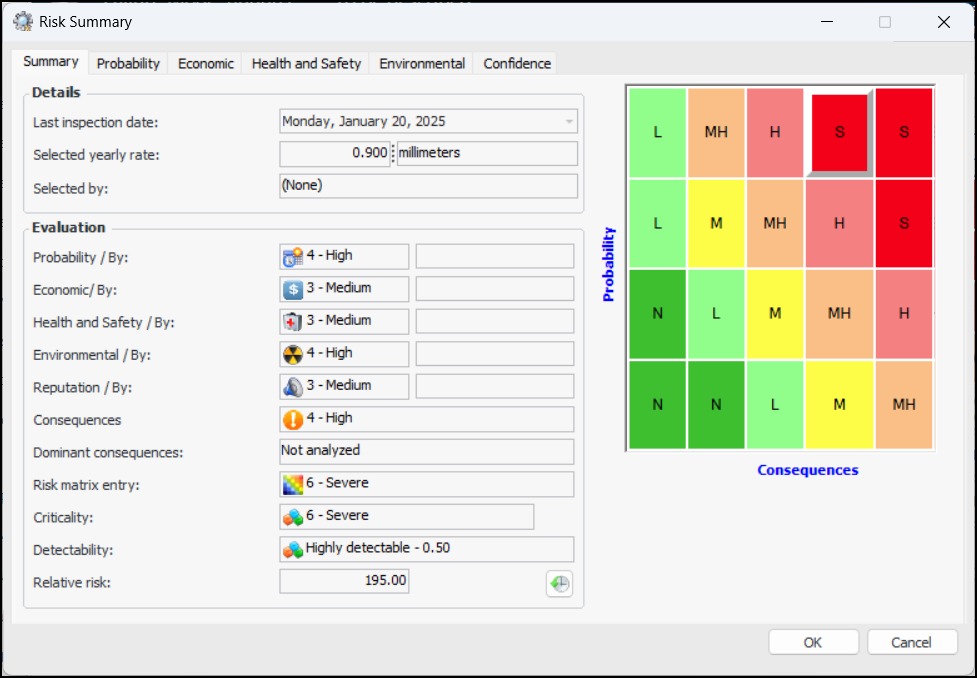Click the Selected yearly rate value field

335,154
